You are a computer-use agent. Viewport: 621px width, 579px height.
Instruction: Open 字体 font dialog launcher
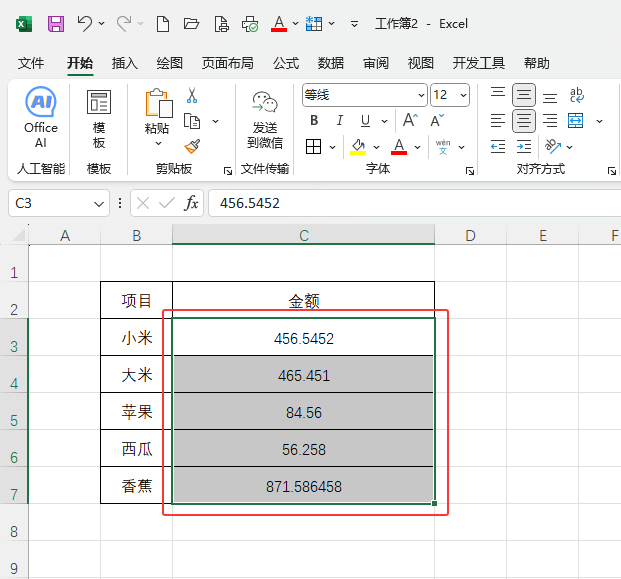tap(470, 171)
